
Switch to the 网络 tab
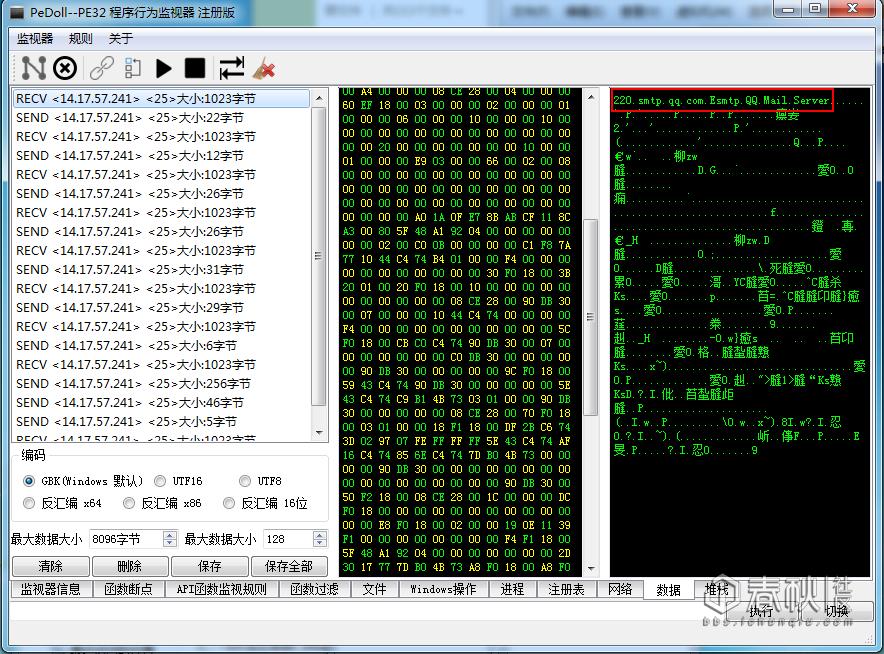point(620,589)
